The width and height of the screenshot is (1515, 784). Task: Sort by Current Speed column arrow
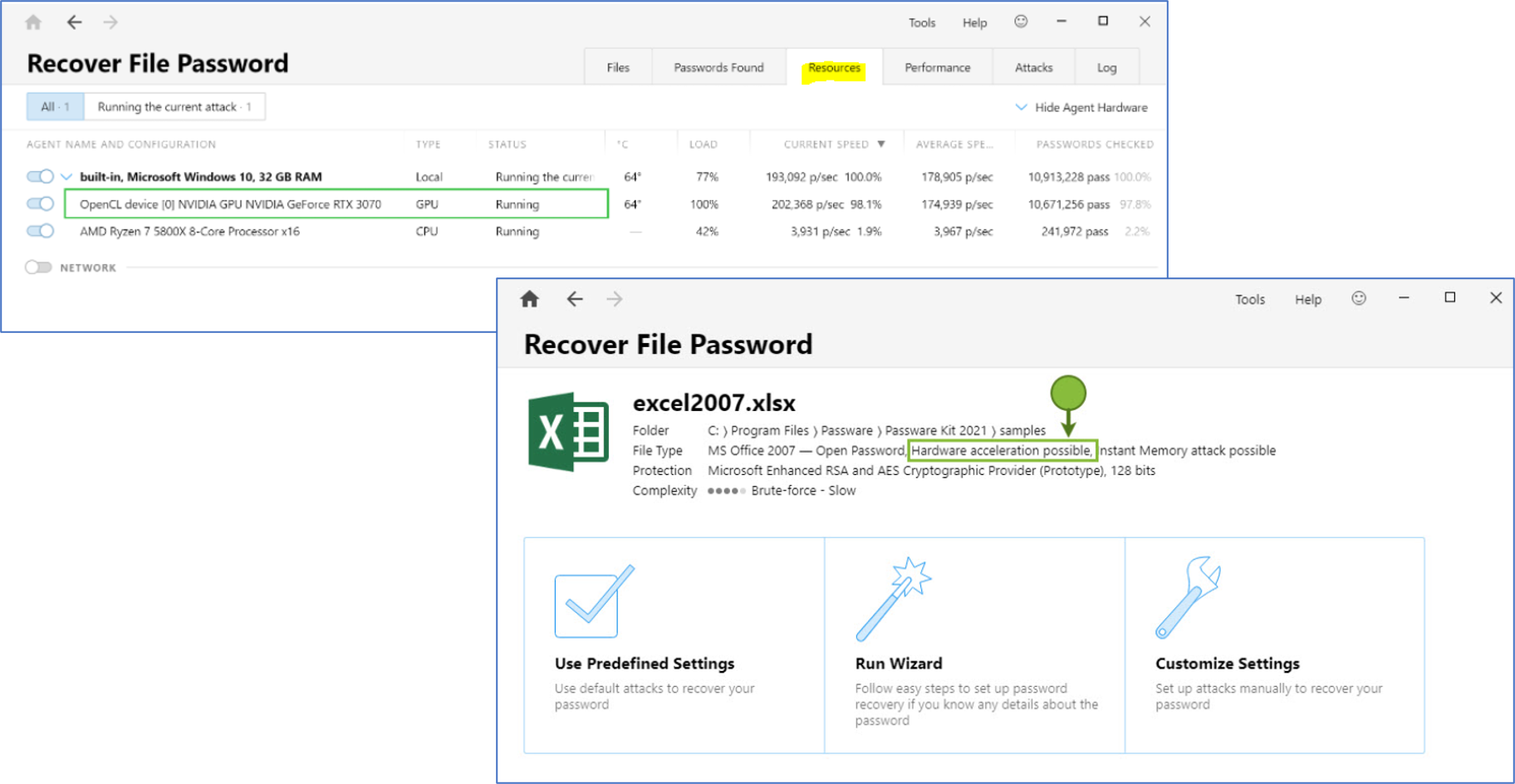point(881,144)
